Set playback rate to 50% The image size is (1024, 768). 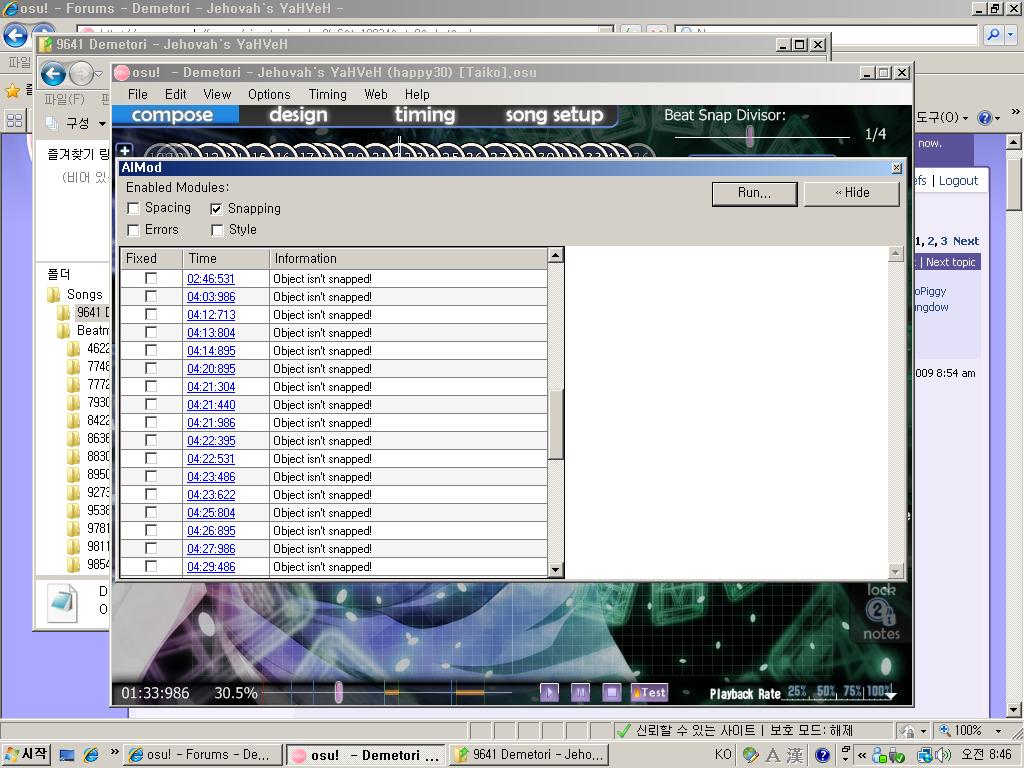[x=825, y=691]
